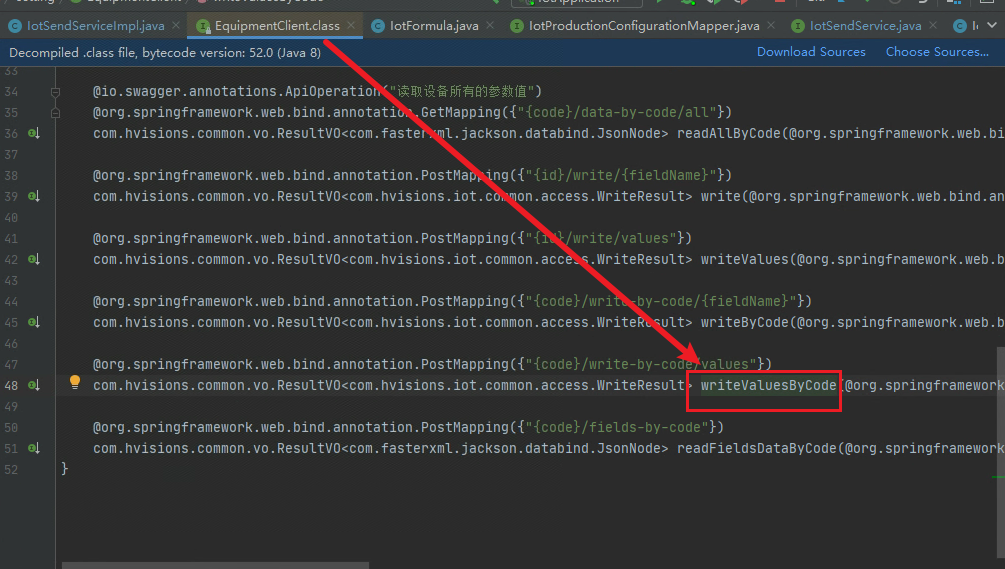Viewport: 1005px width, 569px height.
Task: Click line number 40 in the gutter
Action: click(11, 217)
